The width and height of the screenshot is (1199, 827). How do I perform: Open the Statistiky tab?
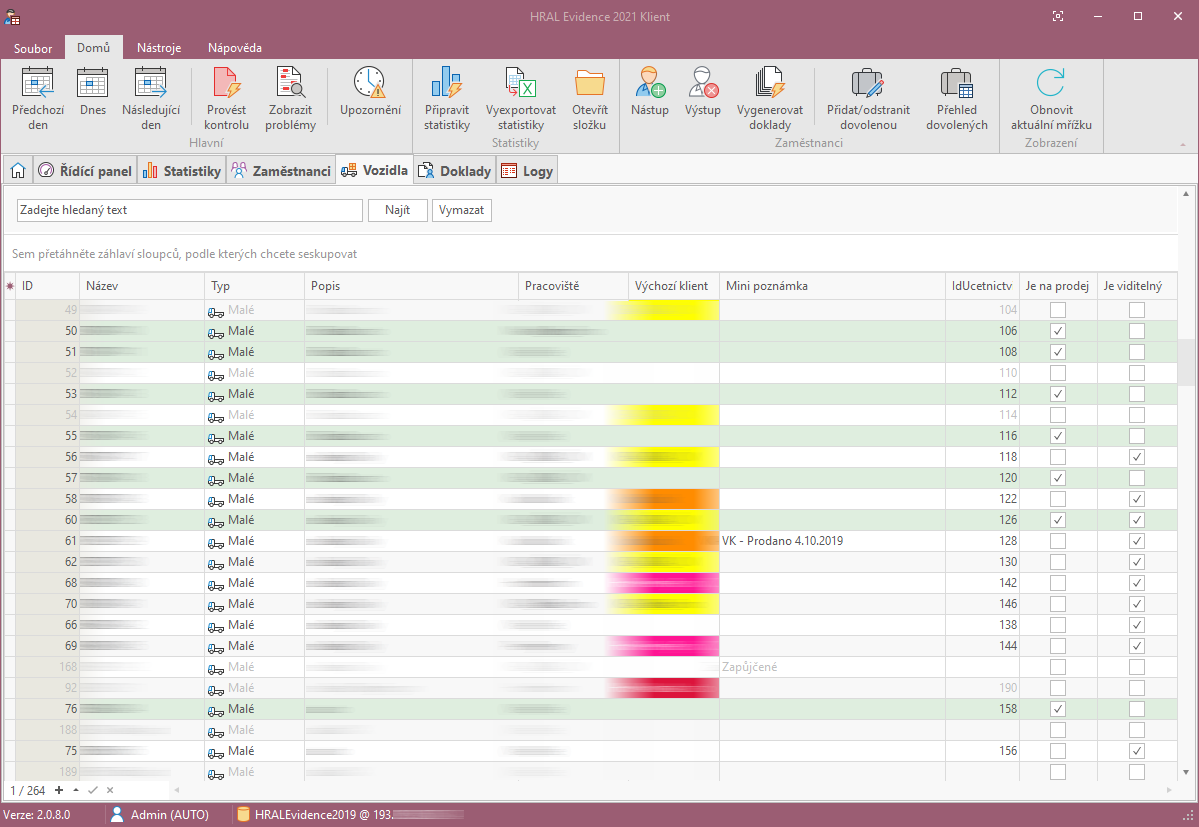pos(182,170)
